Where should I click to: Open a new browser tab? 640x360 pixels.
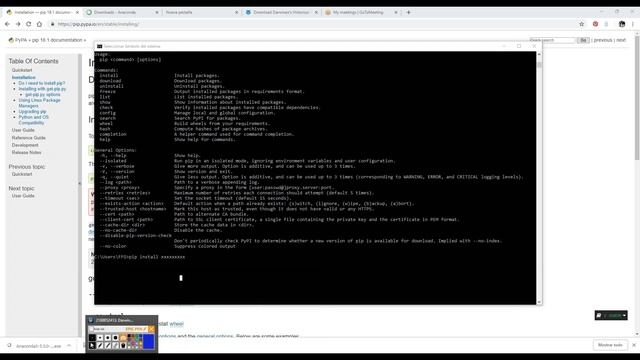pos(409,12)
